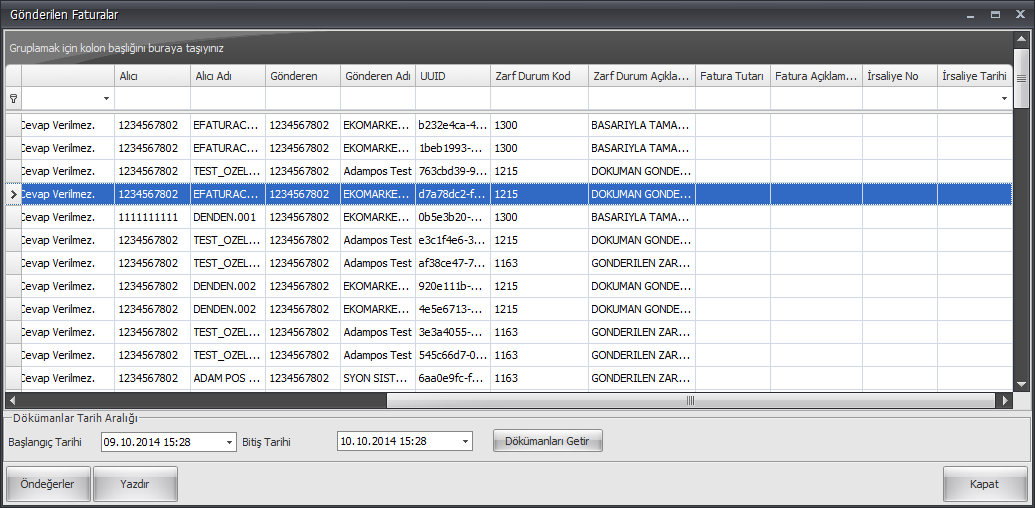Open the Başlangıç Tarihi date dropdown
Screen dimensions: 1035x508
pyautogui.click(x=229, y=442)
